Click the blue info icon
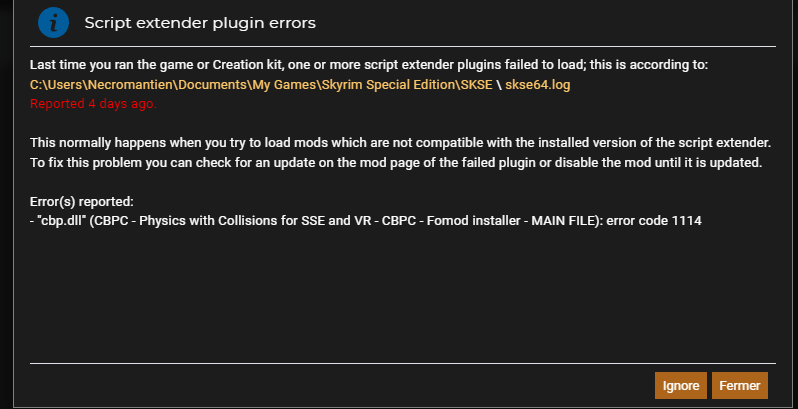Image resolution: width=798 pixels, height=409 pixels. [53, 22]
